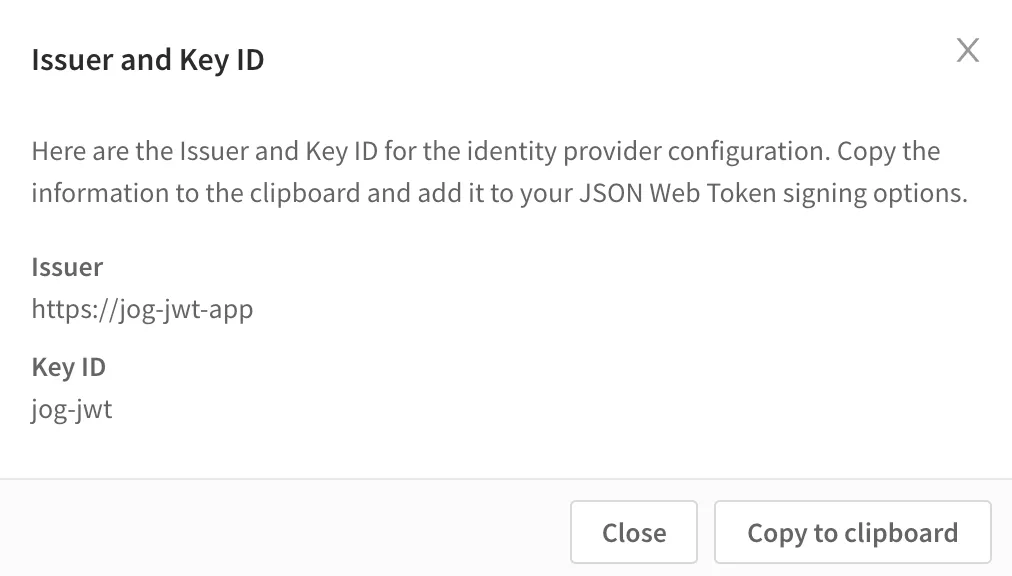Click the bold Issuer section header
The height and width of the screenshot is (576, 1012).
(x=67, y=267)
